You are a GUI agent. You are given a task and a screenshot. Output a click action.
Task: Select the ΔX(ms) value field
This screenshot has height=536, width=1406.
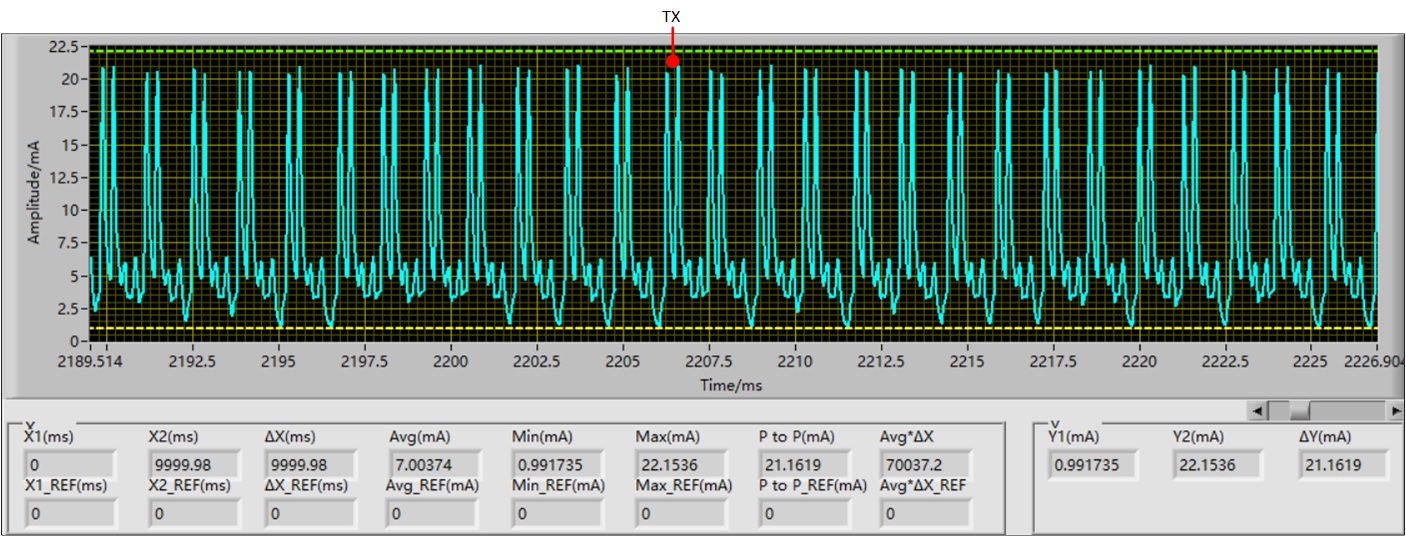310,465
